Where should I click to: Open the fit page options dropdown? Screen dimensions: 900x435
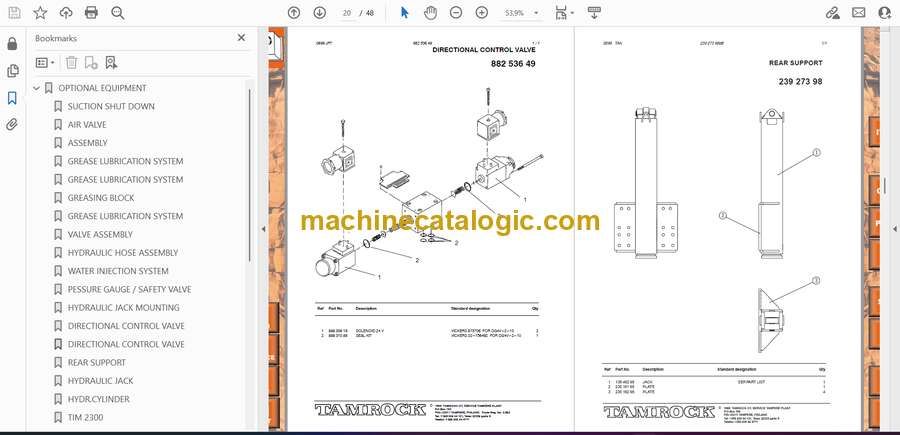point(565,13)
